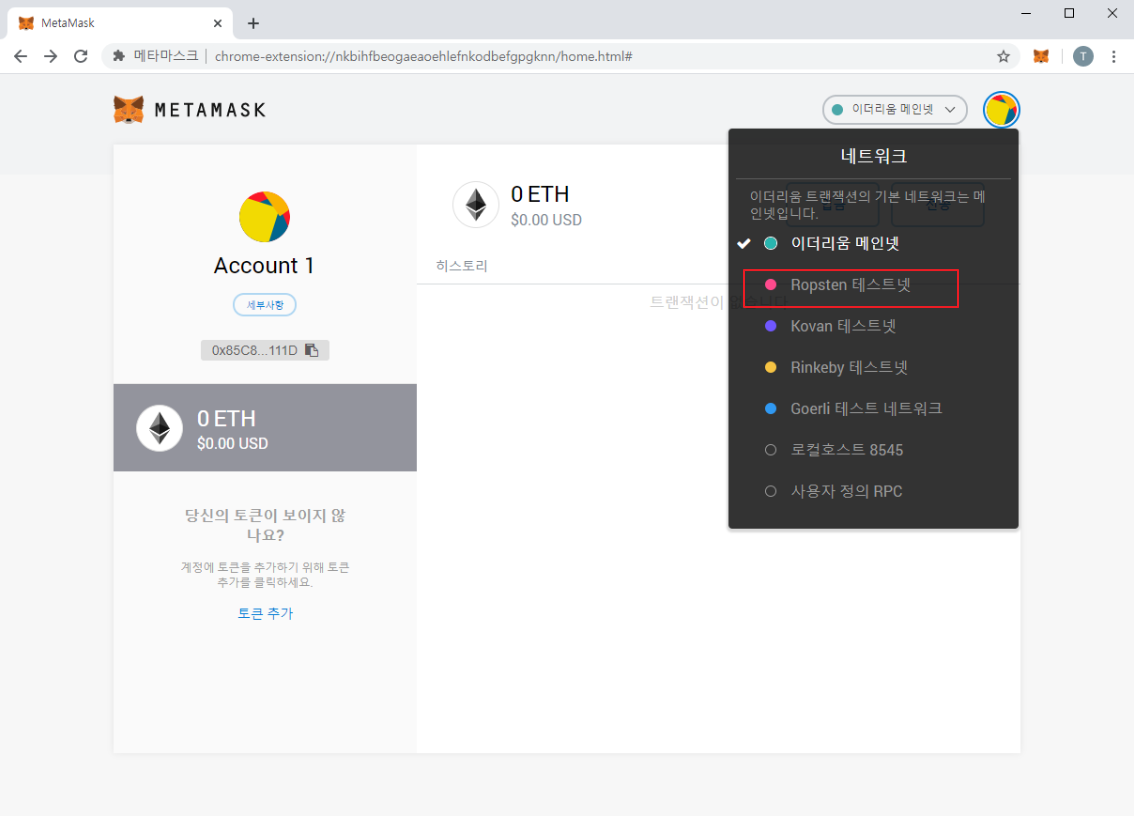
Task: Click the Account 1 name
Action: tap(264, 265)
